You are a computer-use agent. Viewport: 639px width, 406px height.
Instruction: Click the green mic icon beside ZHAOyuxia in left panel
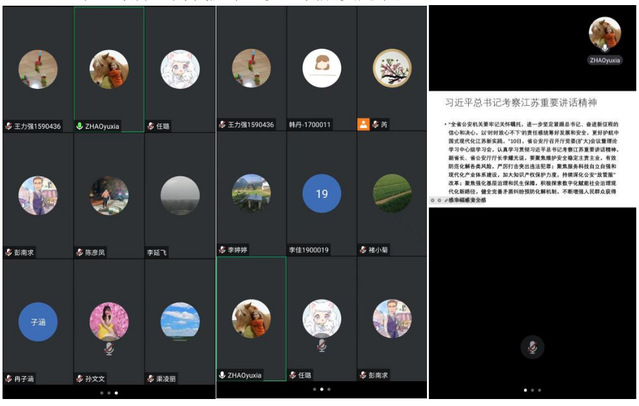80,126
